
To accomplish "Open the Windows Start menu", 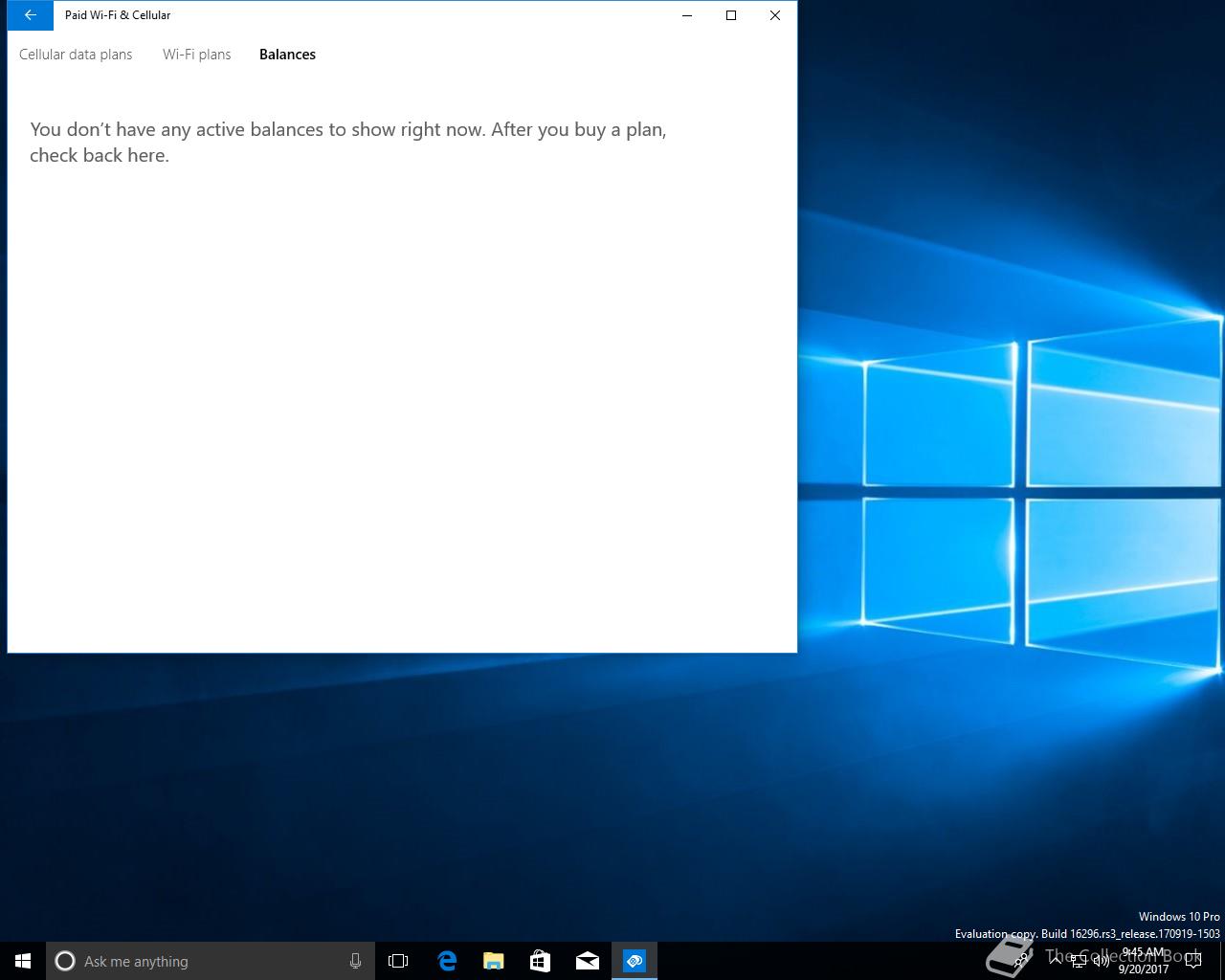I will point(23,961).
